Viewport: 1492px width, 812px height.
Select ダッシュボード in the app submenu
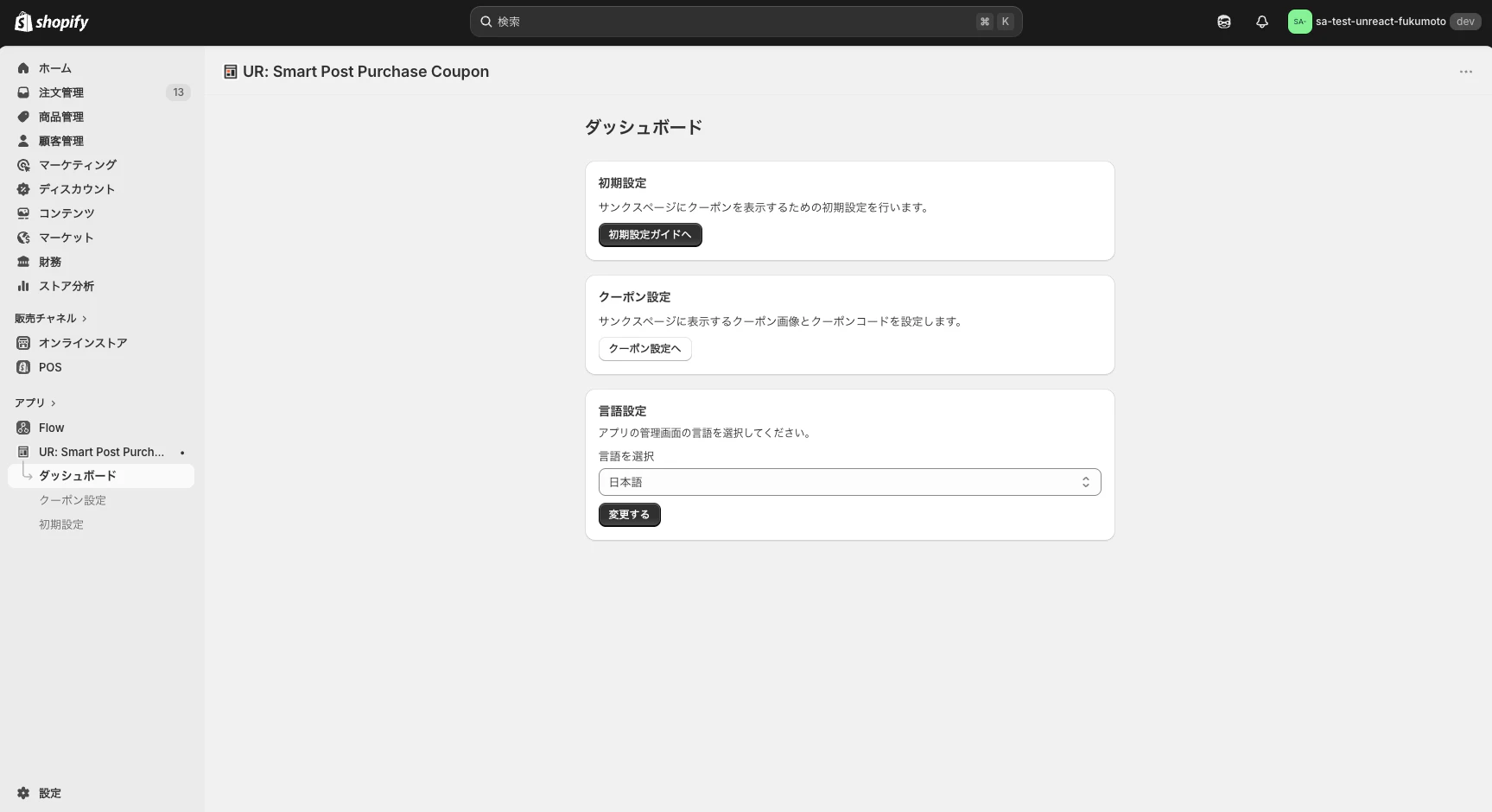(x=101, y=476)
